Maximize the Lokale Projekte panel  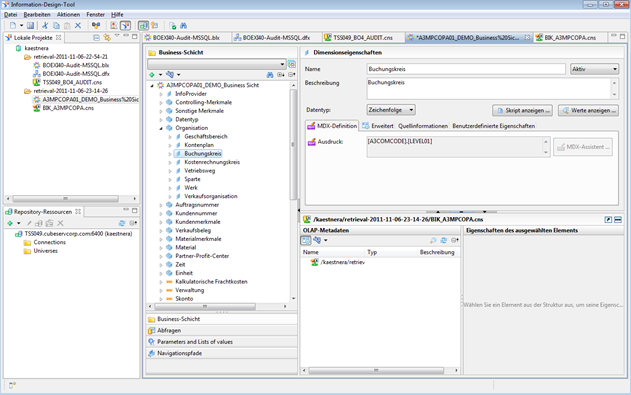(135, 37)
